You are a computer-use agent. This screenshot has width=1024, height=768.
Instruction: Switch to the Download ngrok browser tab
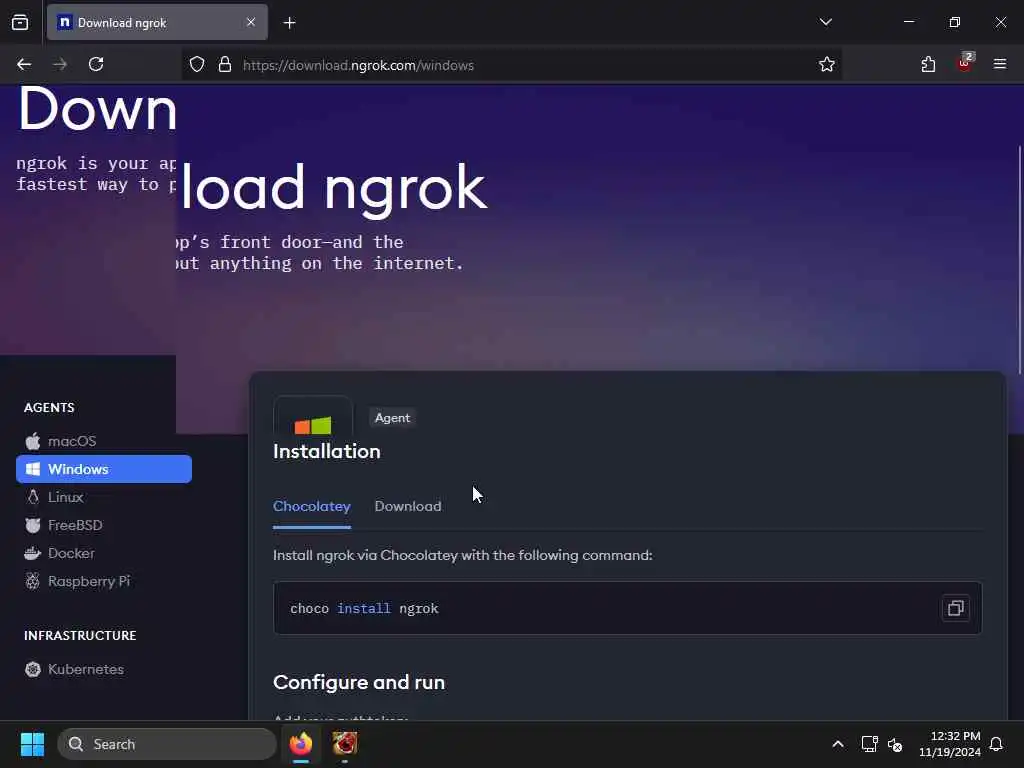pyautogui.click(x=157, y=23)
